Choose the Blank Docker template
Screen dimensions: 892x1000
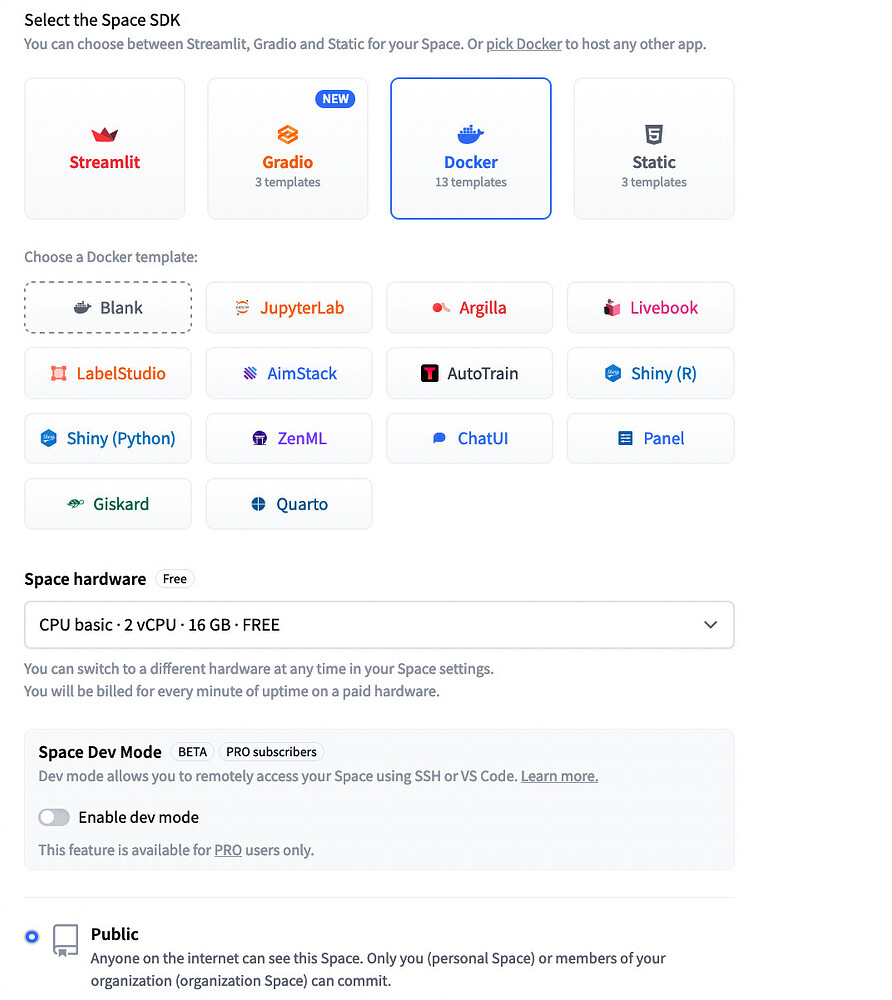coord(108,307)
